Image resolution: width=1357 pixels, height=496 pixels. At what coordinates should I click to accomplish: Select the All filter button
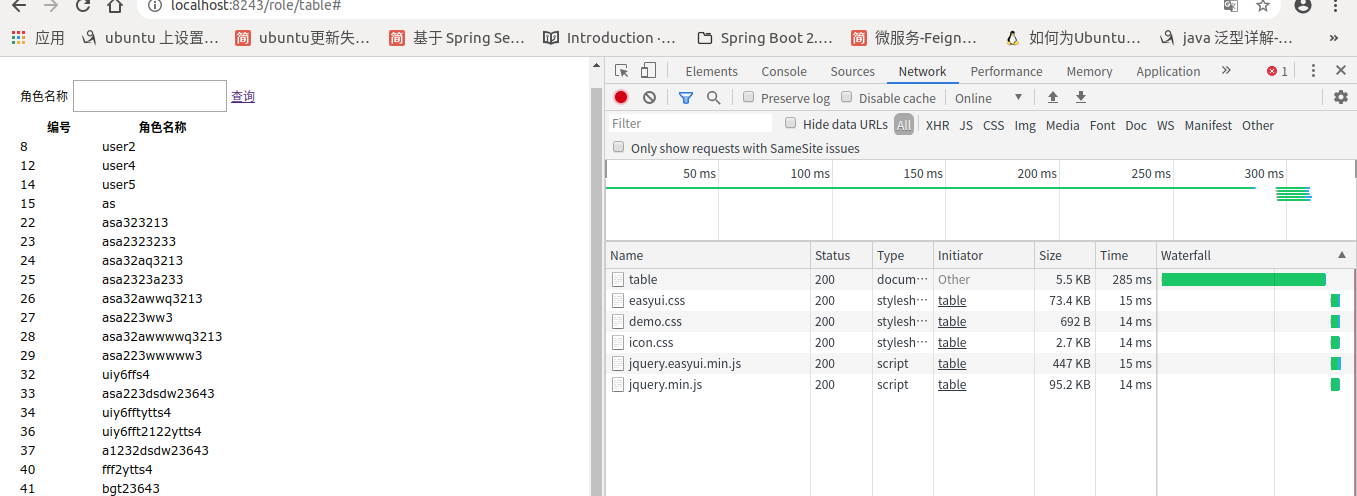[904, 125]
